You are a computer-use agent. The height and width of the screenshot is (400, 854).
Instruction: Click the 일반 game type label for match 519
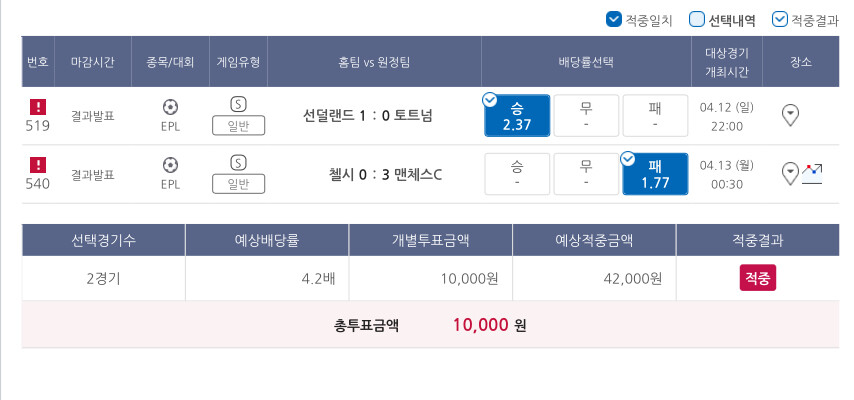(x=238, y=125)
